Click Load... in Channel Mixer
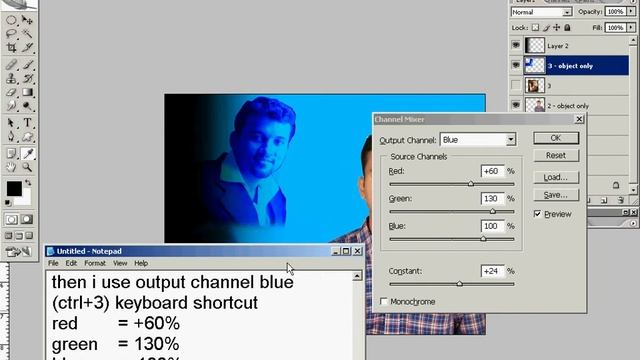The width and height of the screenshot is (640, 360). tap(556, 177)
